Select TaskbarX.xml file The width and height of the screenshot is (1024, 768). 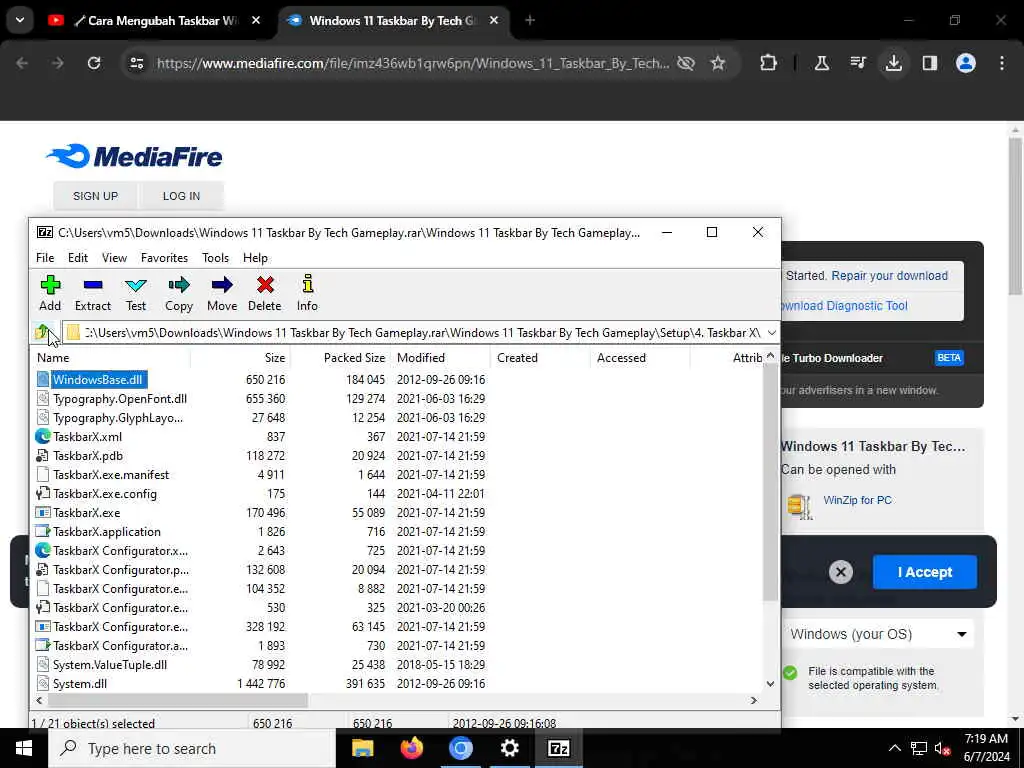pos(88,437)
